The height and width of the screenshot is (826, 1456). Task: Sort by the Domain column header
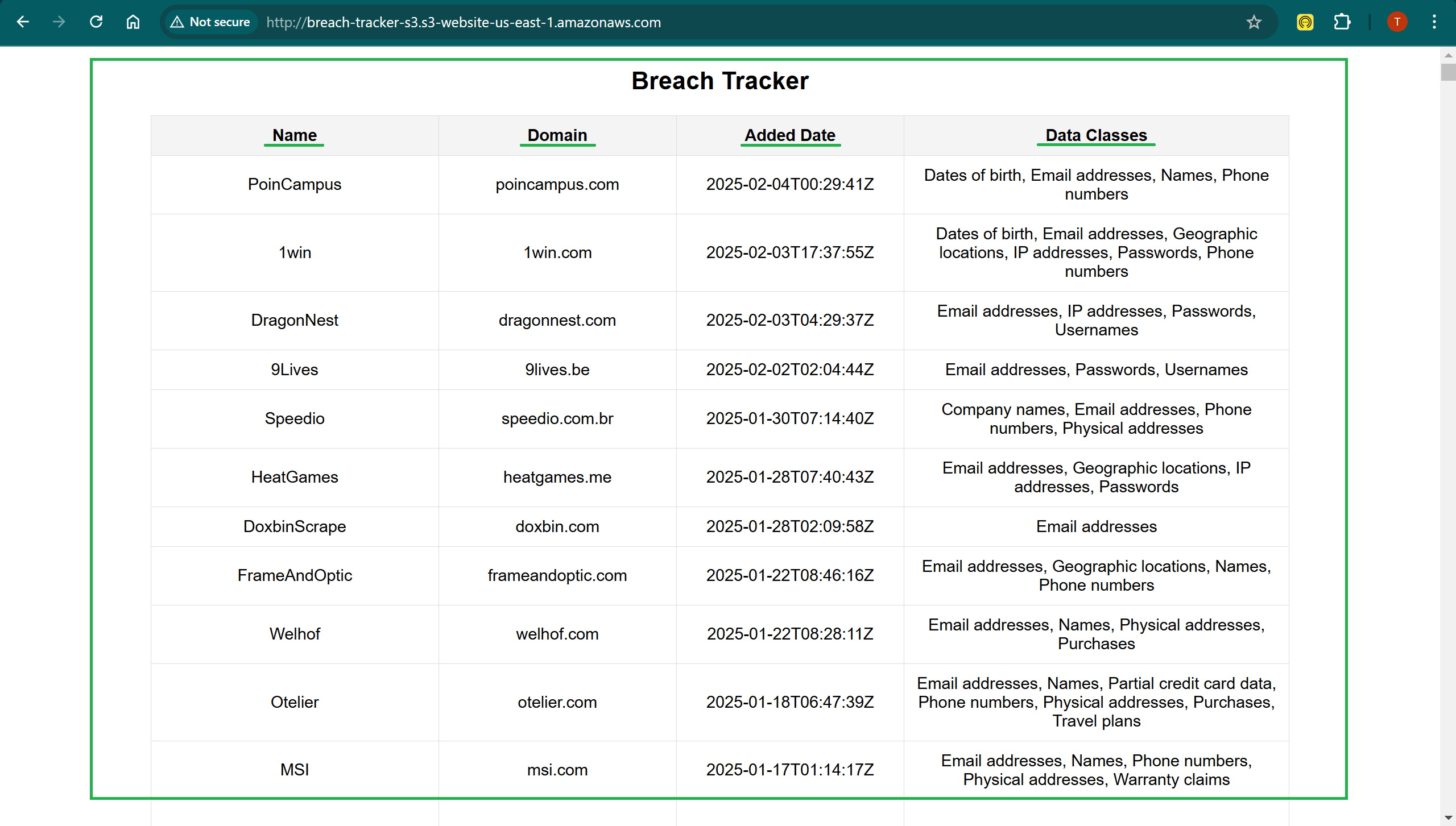(557, 135)
